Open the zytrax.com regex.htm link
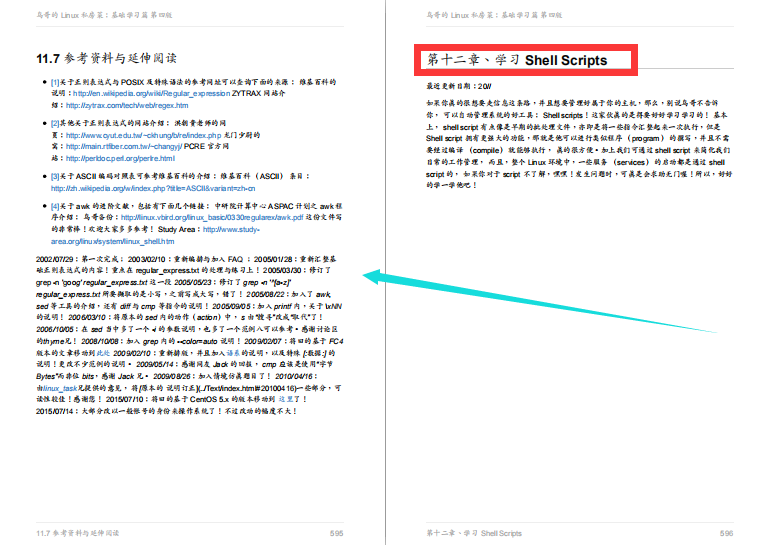This screenshot has width=772, height=545. coord(127,105)
